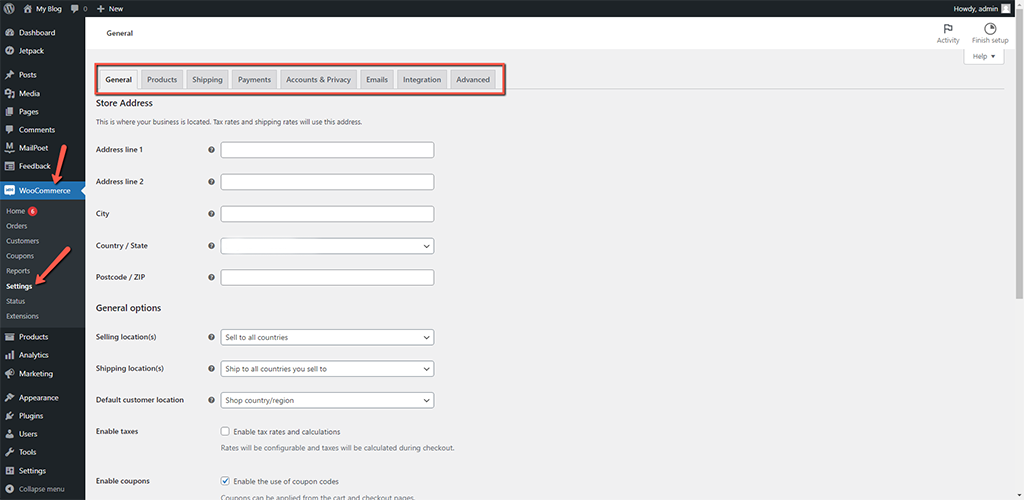Click the Posts pin icon
1024x500 pixels.
pyautogui.click(x=10, y=75)
